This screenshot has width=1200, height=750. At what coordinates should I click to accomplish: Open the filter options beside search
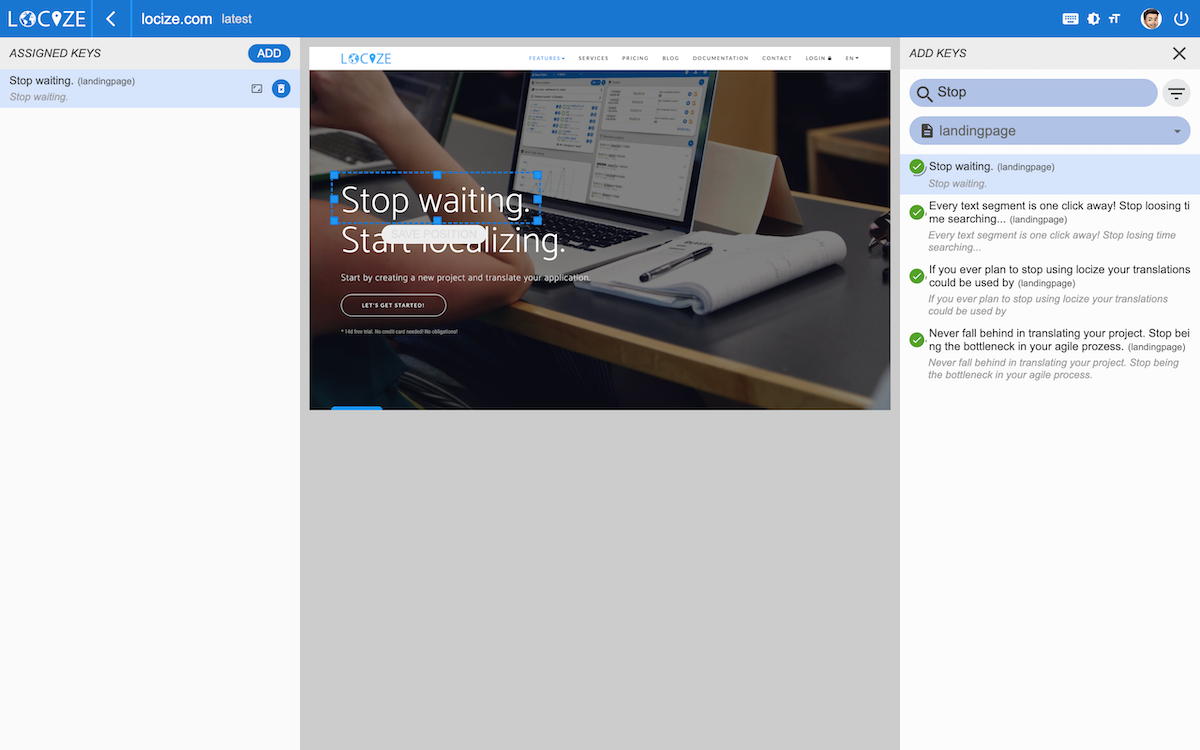(x=1177, y=93)
